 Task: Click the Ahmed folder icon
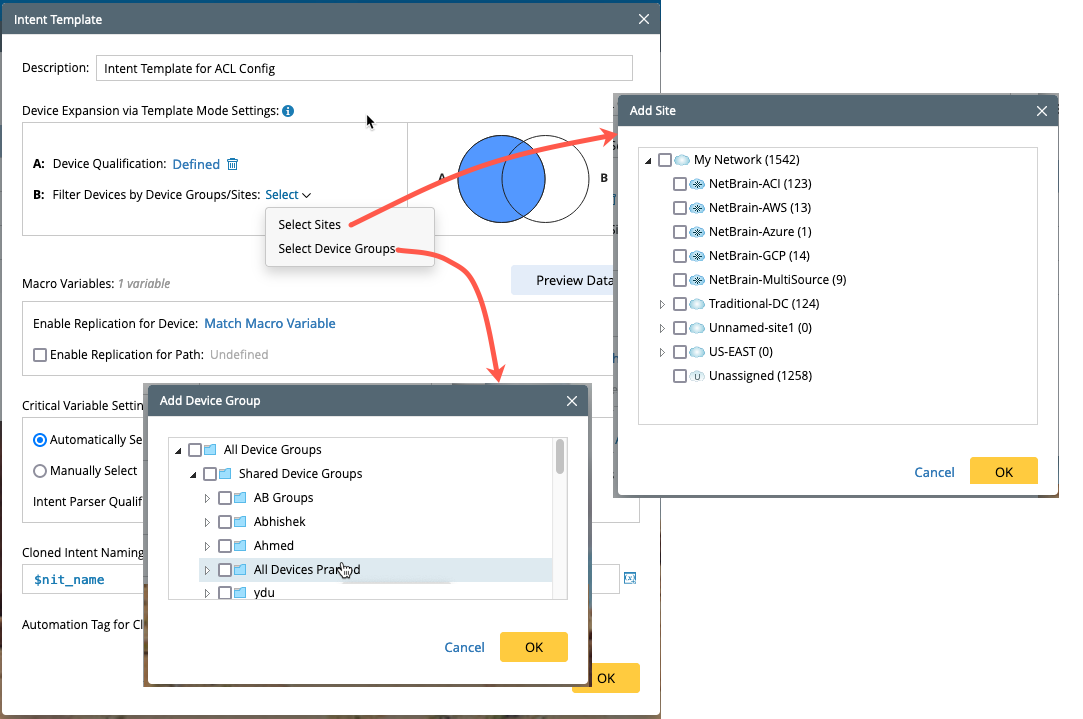(240, 546)
